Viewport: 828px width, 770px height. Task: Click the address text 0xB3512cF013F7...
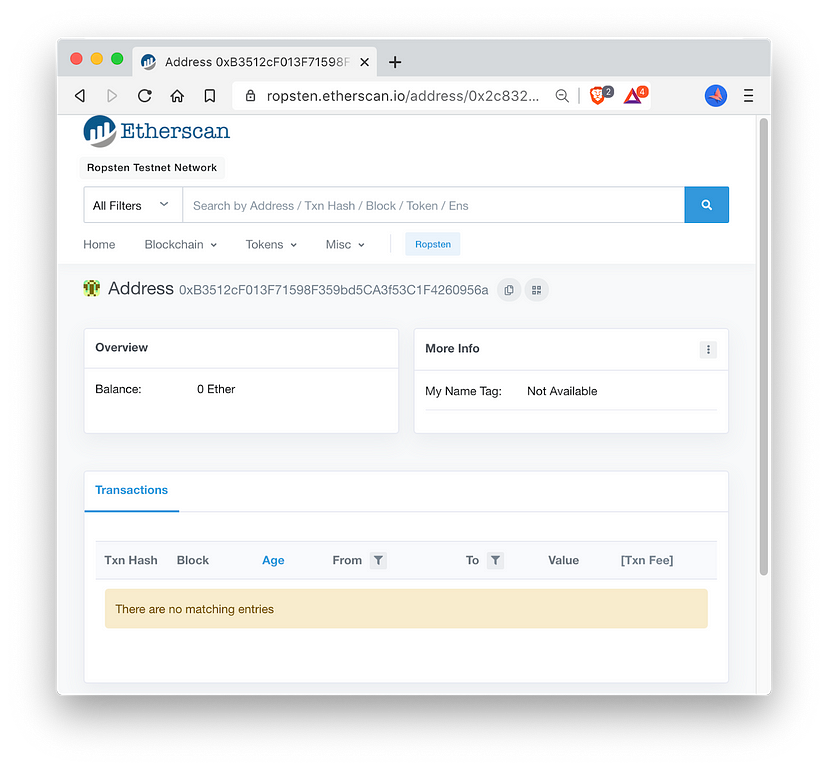pos(334,290)
